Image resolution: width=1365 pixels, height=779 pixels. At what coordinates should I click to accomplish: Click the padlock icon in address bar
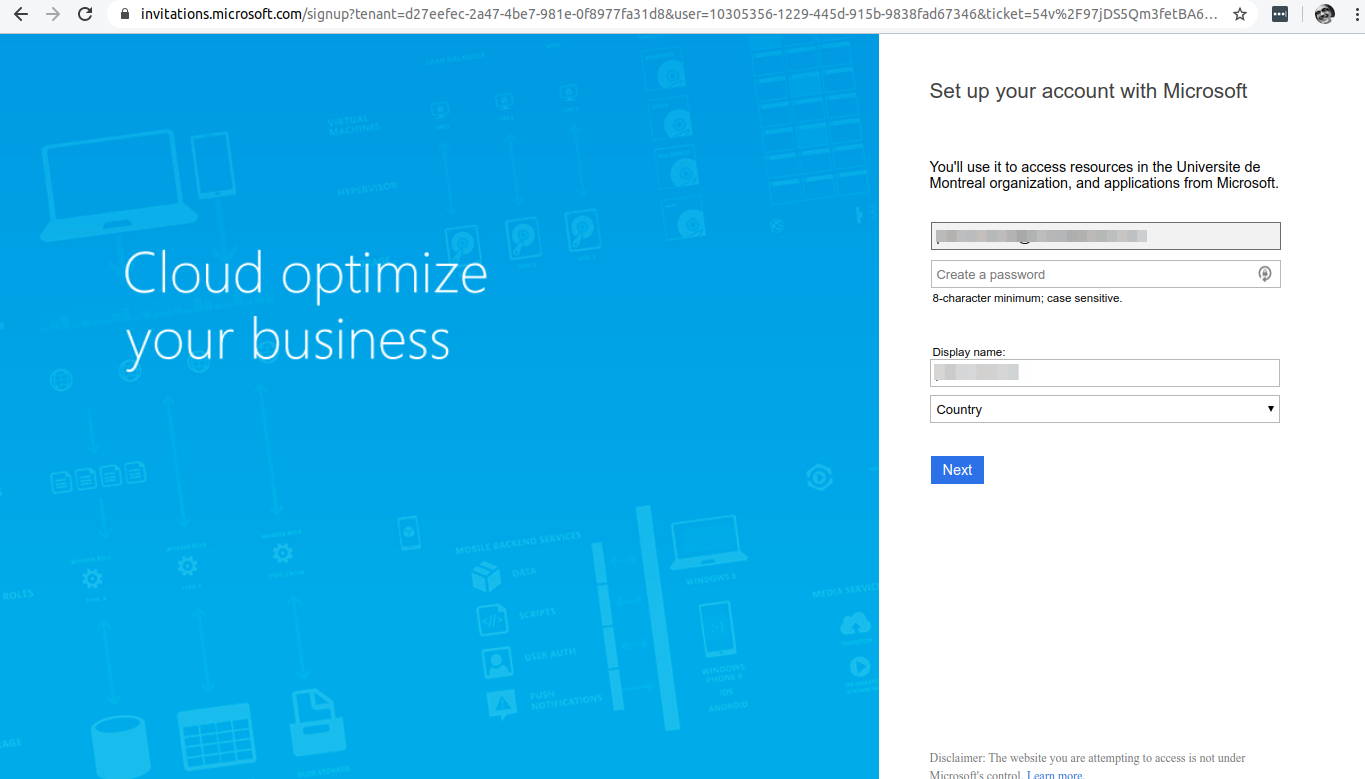[x=125, y=15]
